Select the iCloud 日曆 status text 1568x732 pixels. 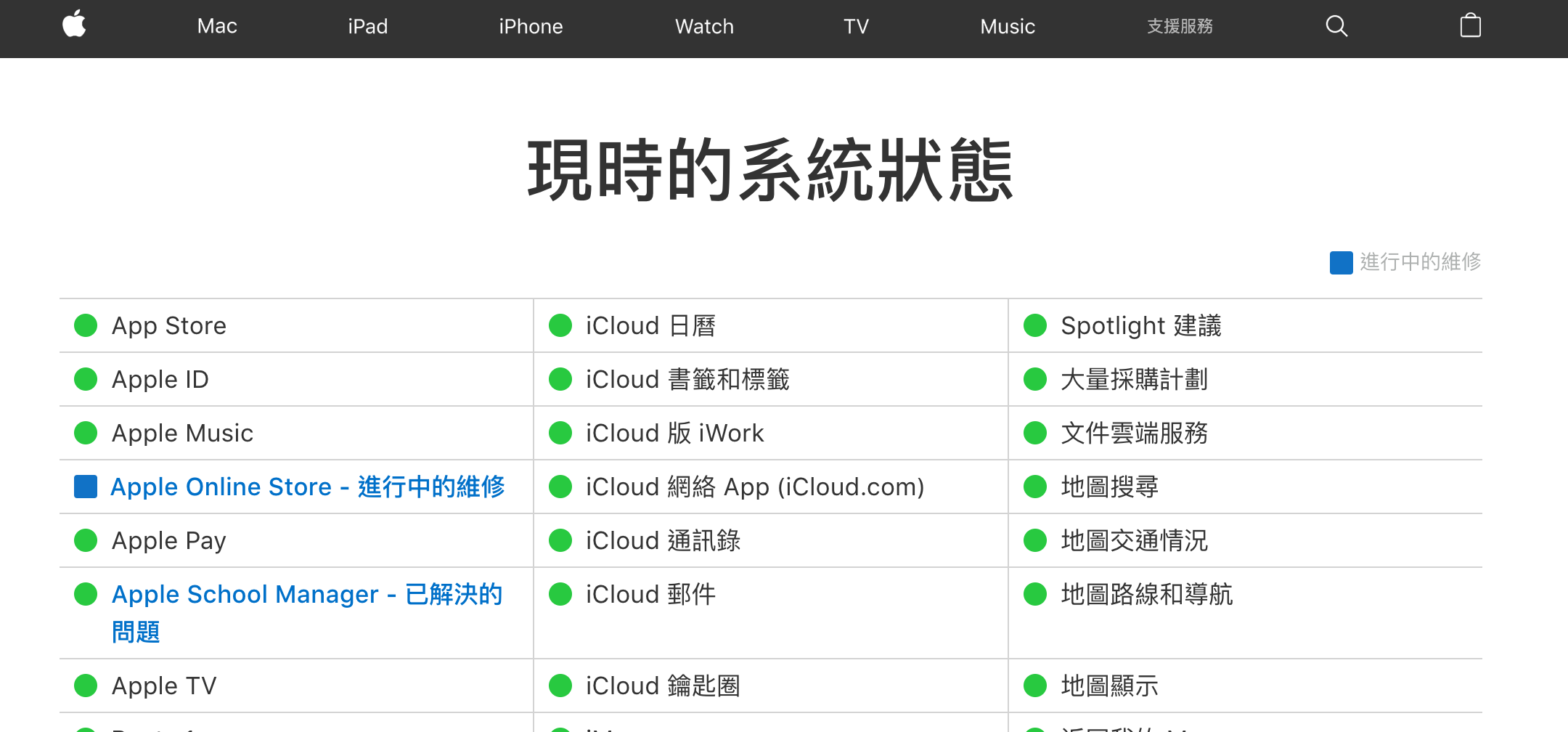pyautogui.click(x=651, y=325)
